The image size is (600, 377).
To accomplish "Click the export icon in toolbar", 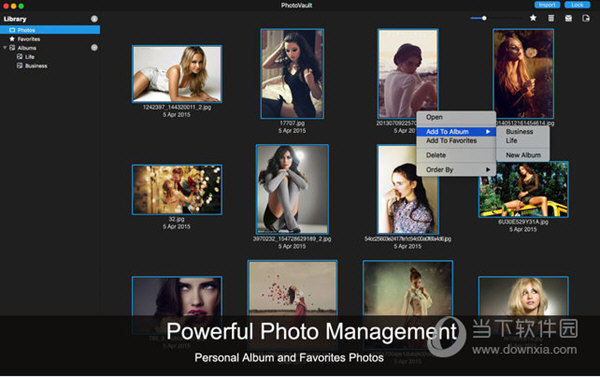I will coord(586,18).
